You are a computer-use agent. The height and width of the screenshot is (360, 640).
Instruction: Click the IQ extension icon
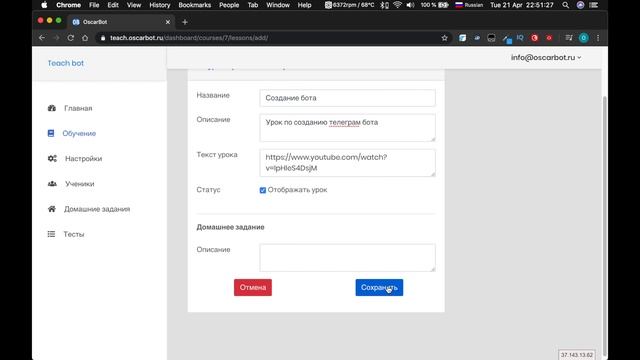[520, 38]
